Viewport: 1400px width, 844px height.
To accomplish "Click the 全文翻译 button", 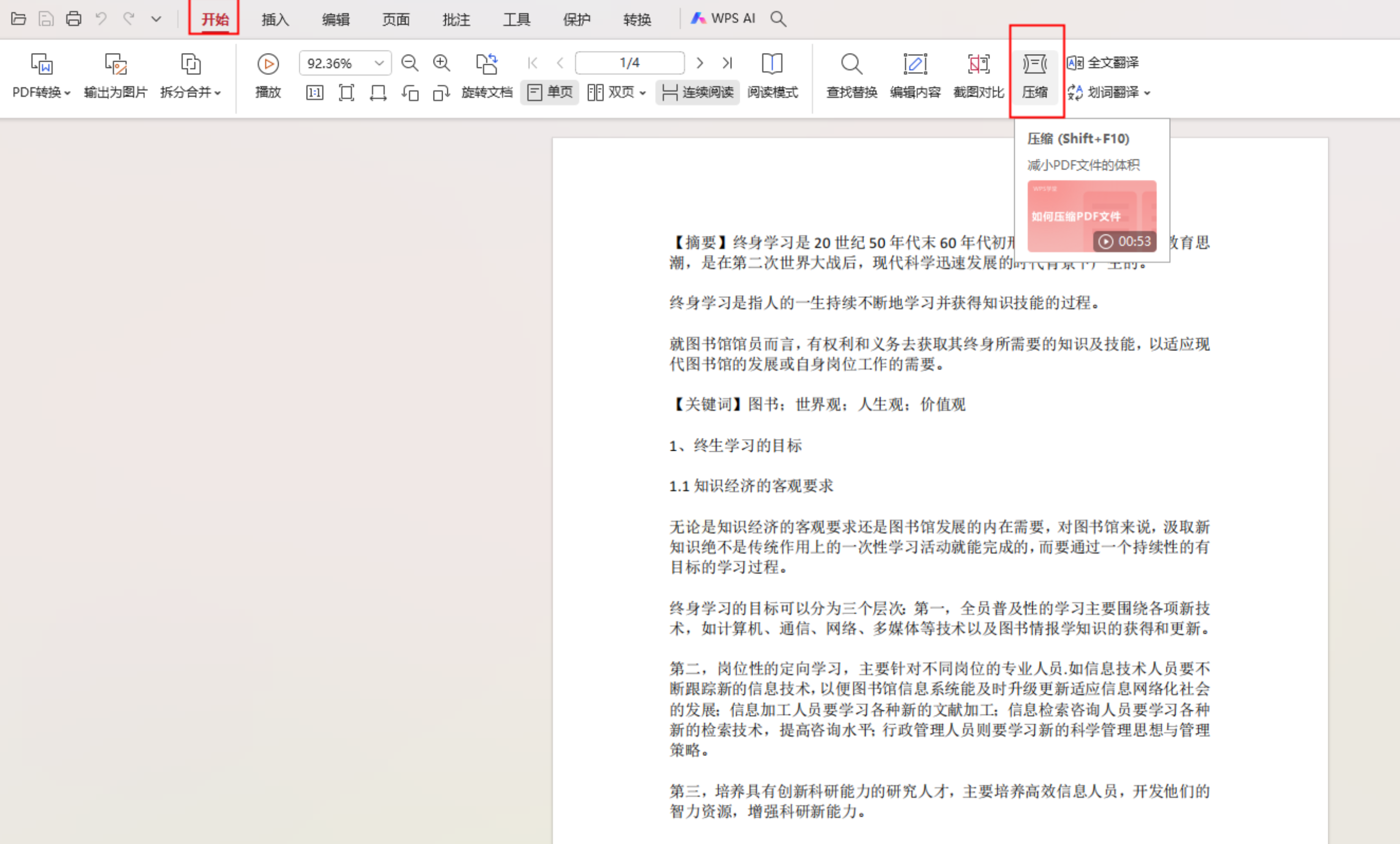I will pyautogui.click(x=1103, y=63).
